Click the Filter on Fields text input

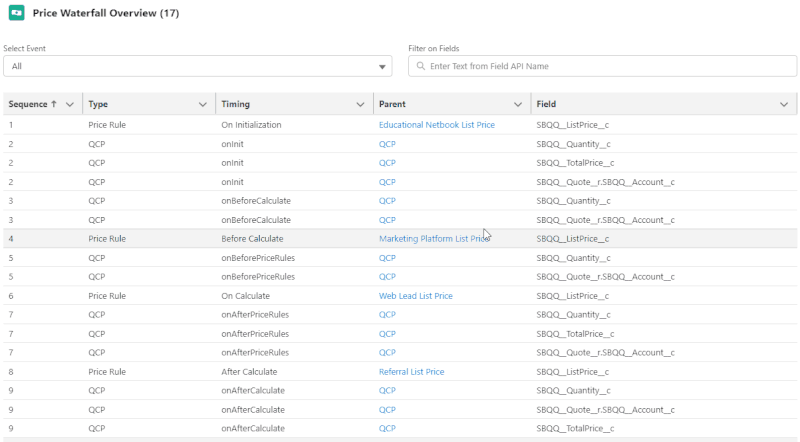click(x=603, y=66)
